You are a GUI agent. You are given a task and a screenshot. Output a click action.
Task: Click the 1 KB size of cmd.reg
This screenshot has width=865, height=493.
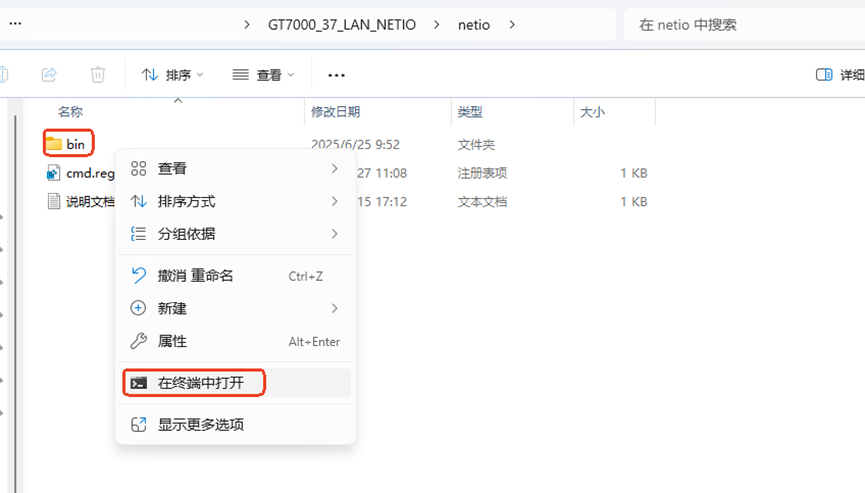point(633,173)
